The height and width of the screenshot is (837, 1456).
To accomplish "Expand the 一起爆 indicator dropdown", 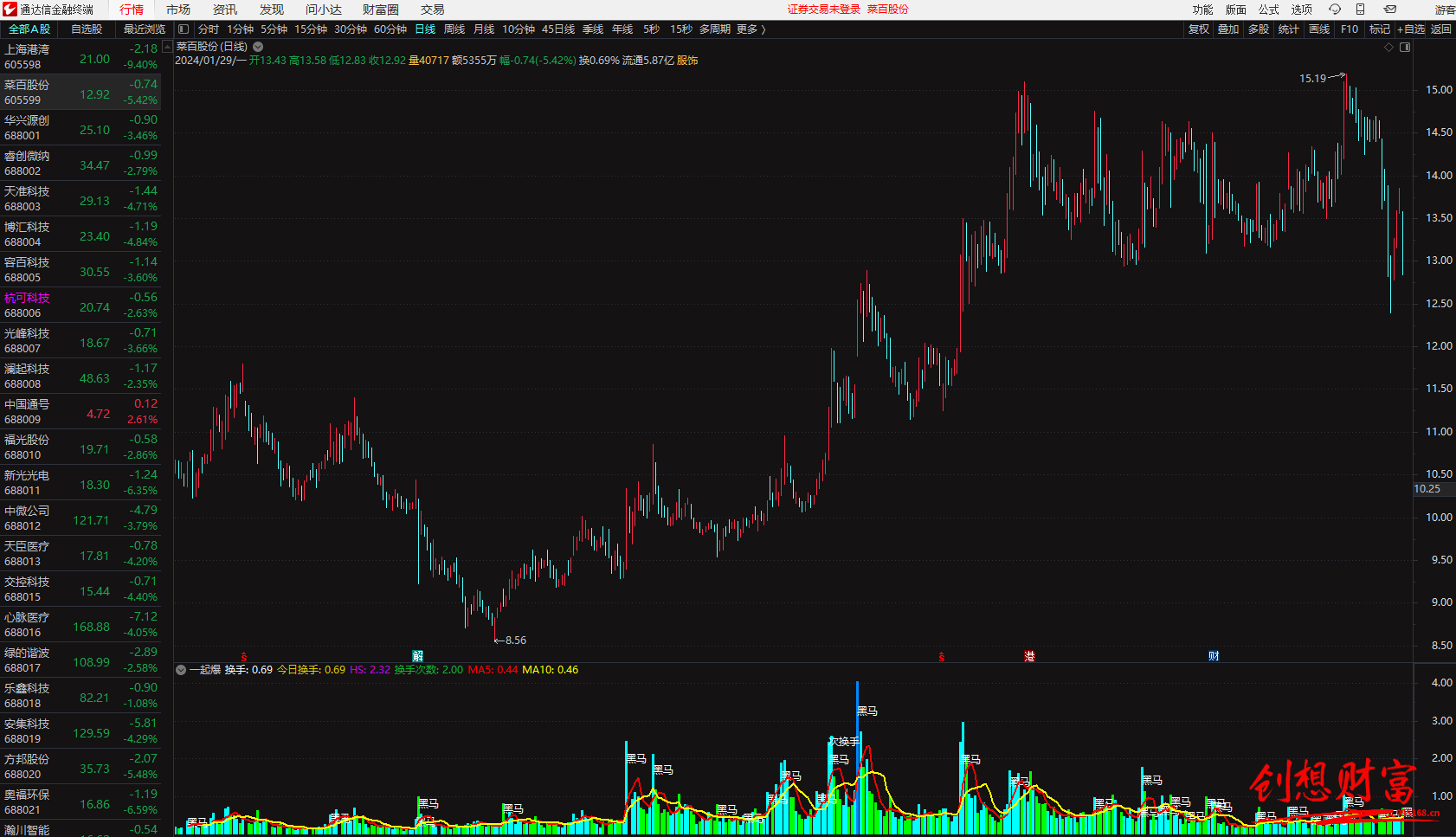I will click(181, 670).
